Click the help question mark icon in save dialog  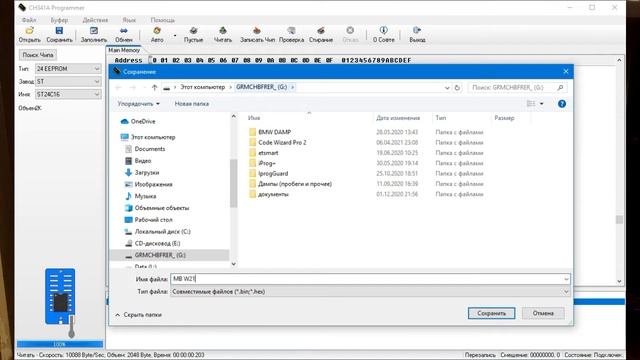click(x=562, y=104)
